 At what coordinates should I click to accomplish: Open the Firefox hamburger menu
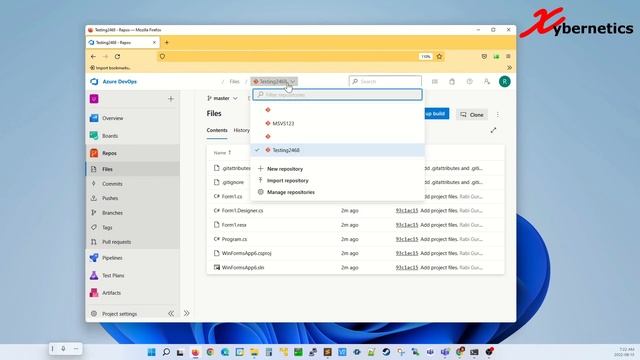tap(508, 56)
